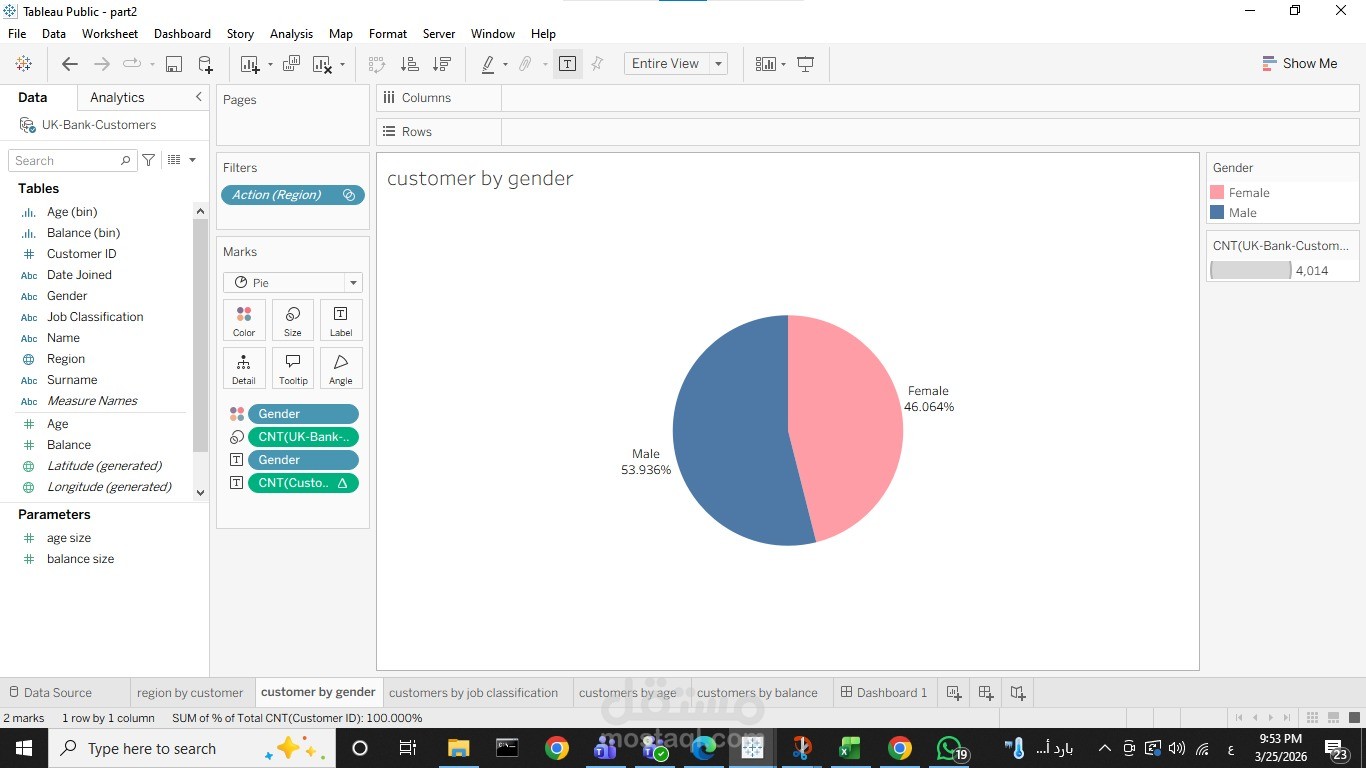Screen dimensions: 1366x768
Task: Open the customers by job classification tab
Action: (473, 692)
